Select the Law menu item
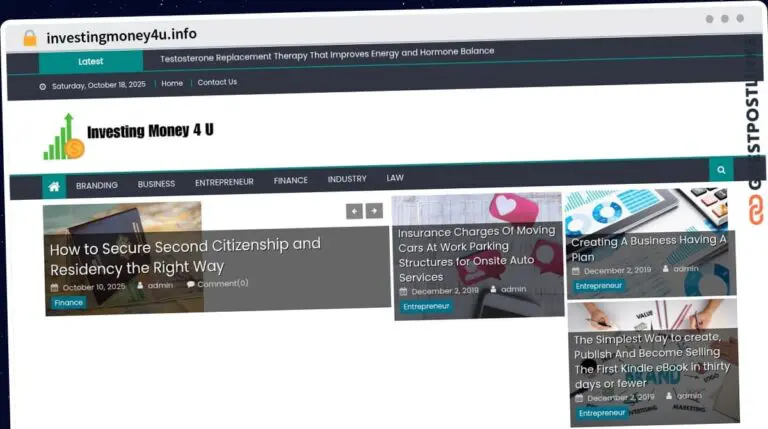Screen dimensions: 768x429 click(395, 178)
